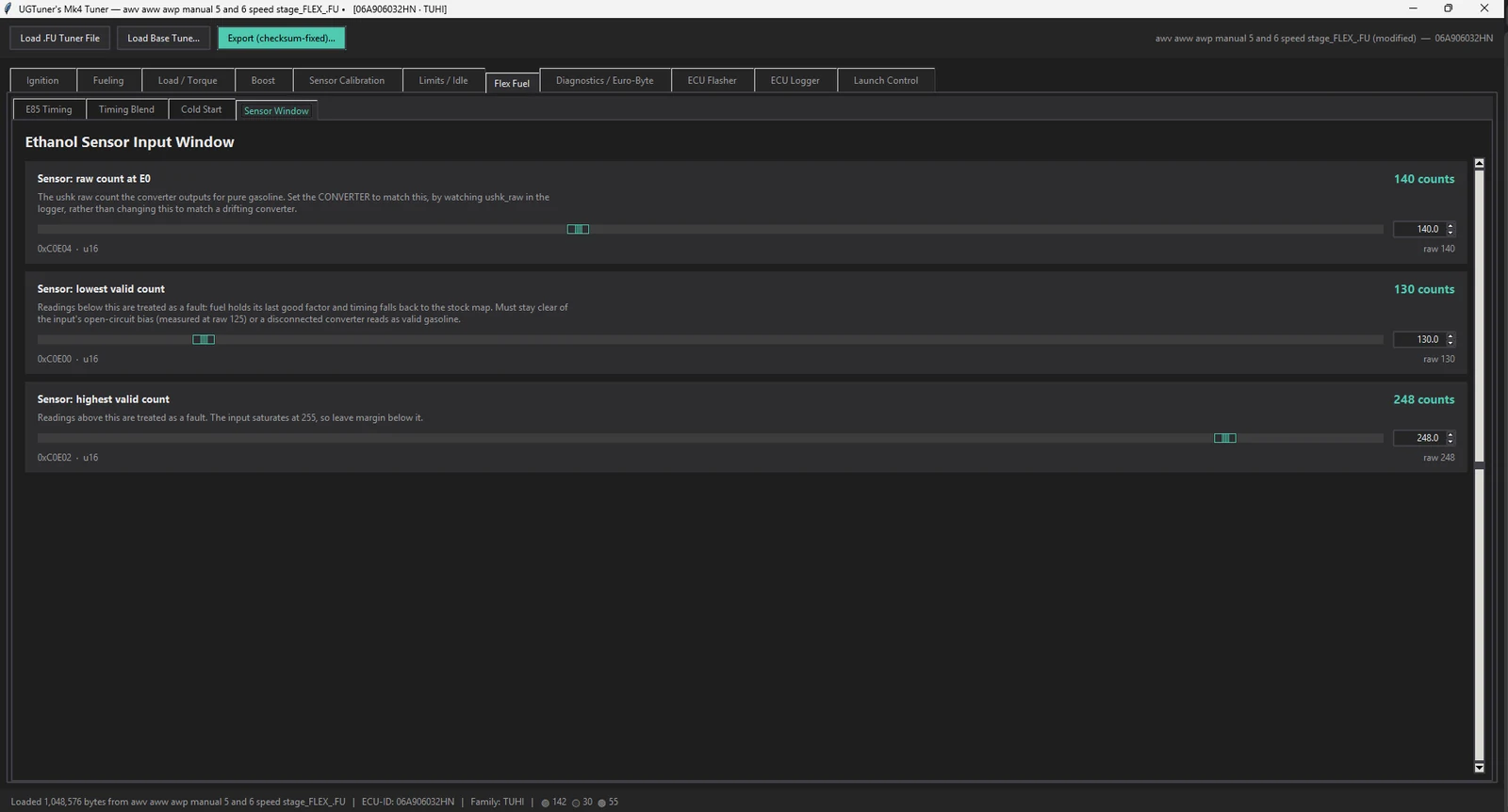This screenshot has height=812, width=1508.
Task: Decrease the E0 raw count with down arrow
Action: click(1451, 233)
